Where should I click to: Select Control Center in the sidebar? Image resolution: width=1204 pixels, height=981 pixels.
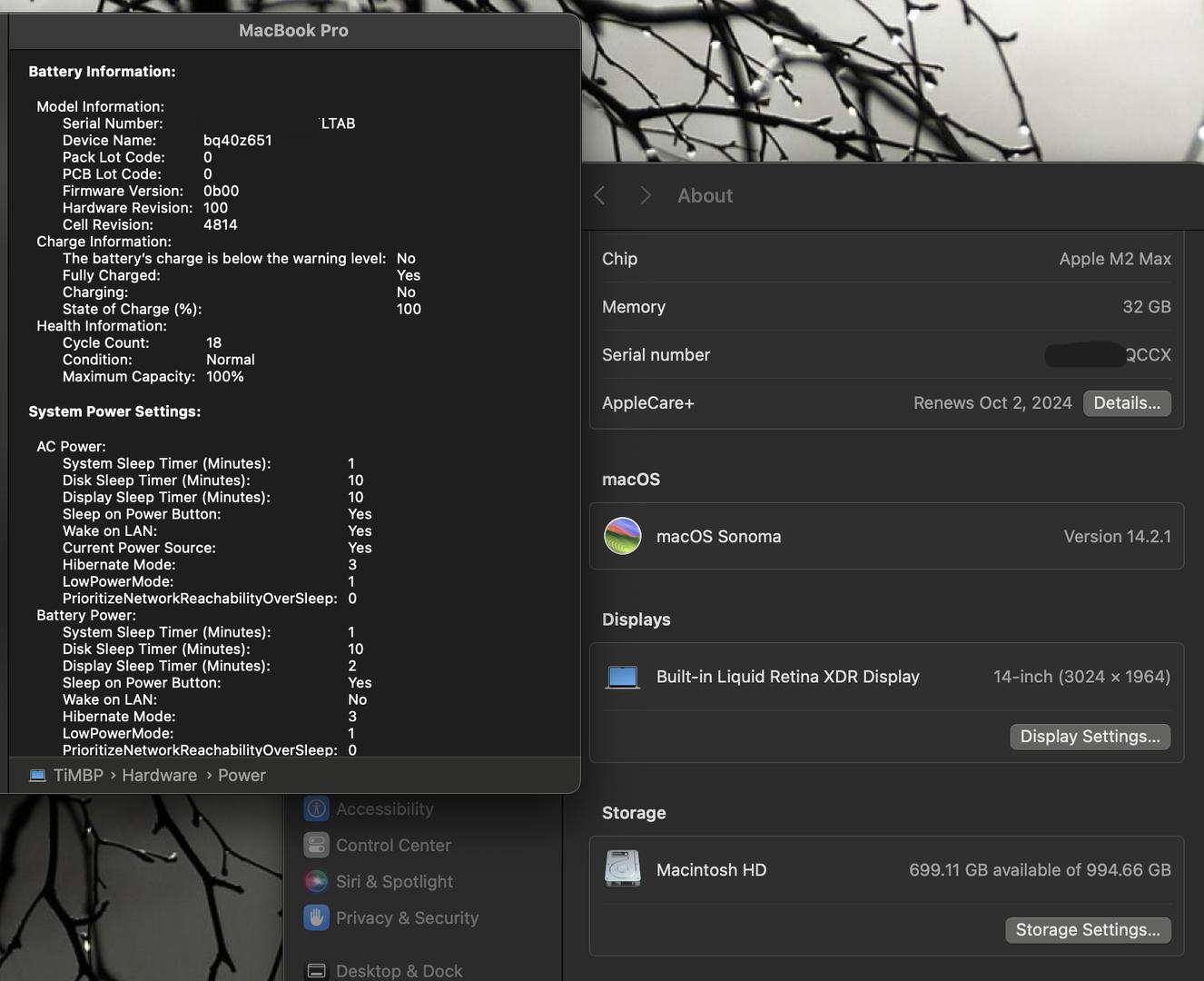tap(393, 845)
